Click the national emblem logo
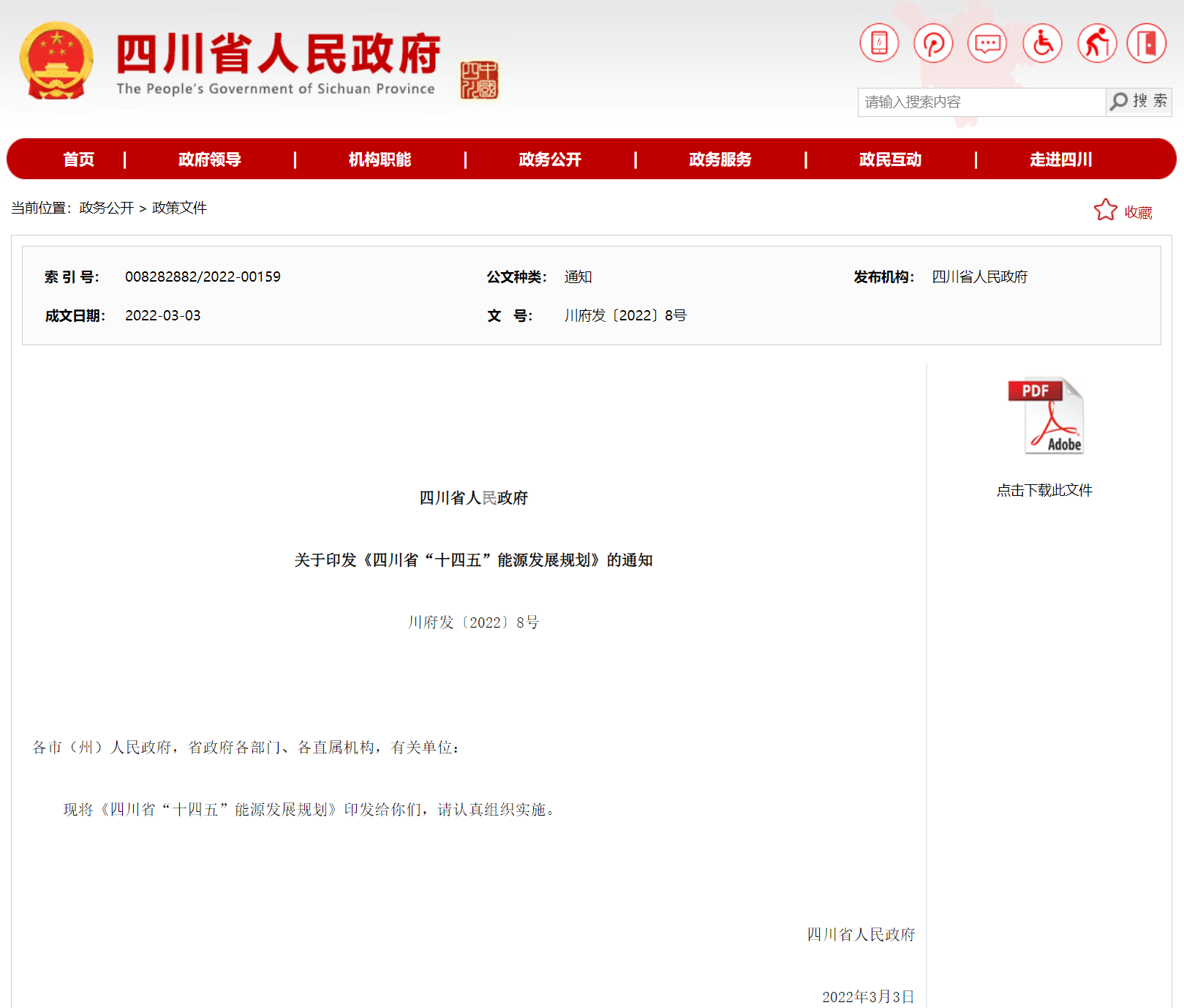1184x1008 pixels. (56, 61)
